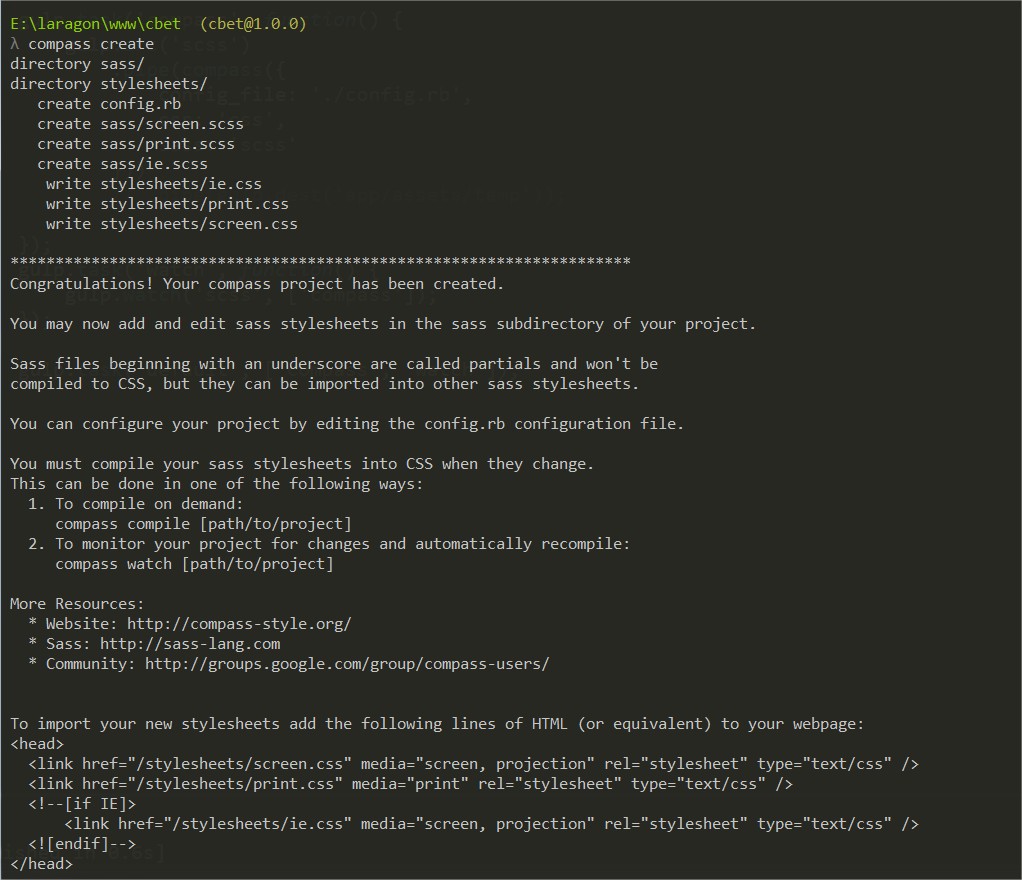Click the 'compass create' command text

pos(91,44)
